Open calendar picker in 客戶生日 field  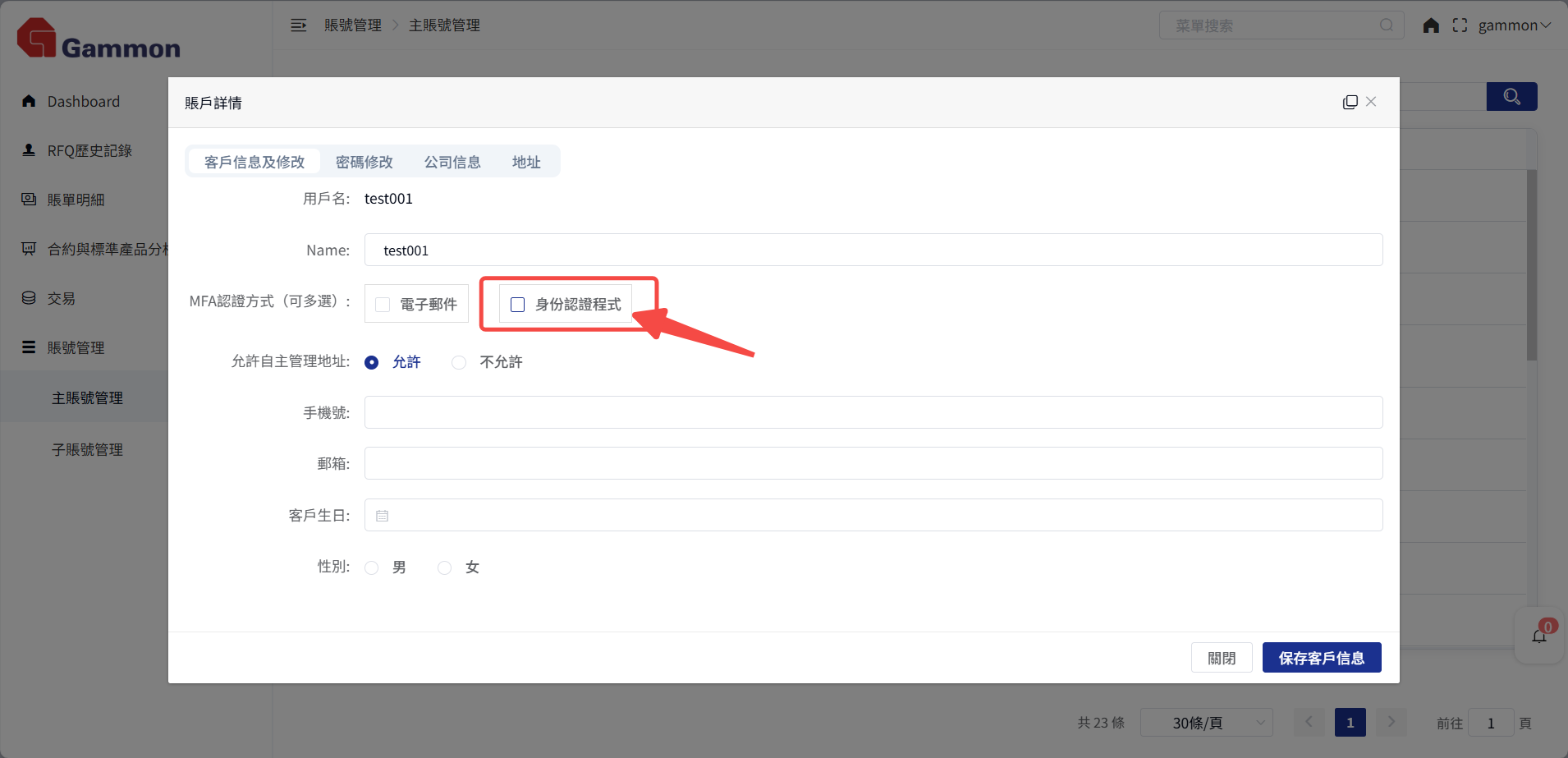tap(383, 516)
